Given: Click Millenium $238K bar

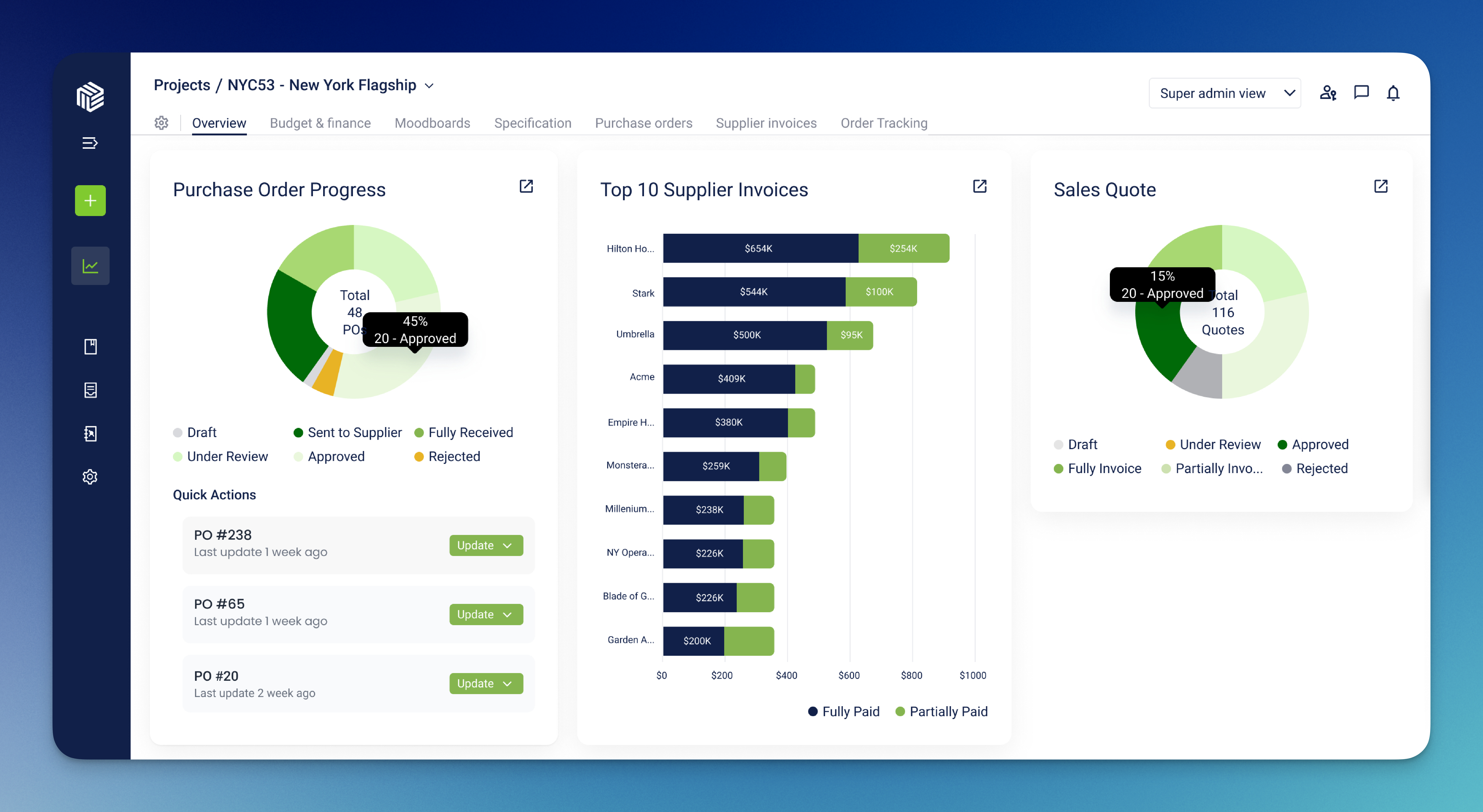Looking at the screenshot, I should (x=704, y=510).
